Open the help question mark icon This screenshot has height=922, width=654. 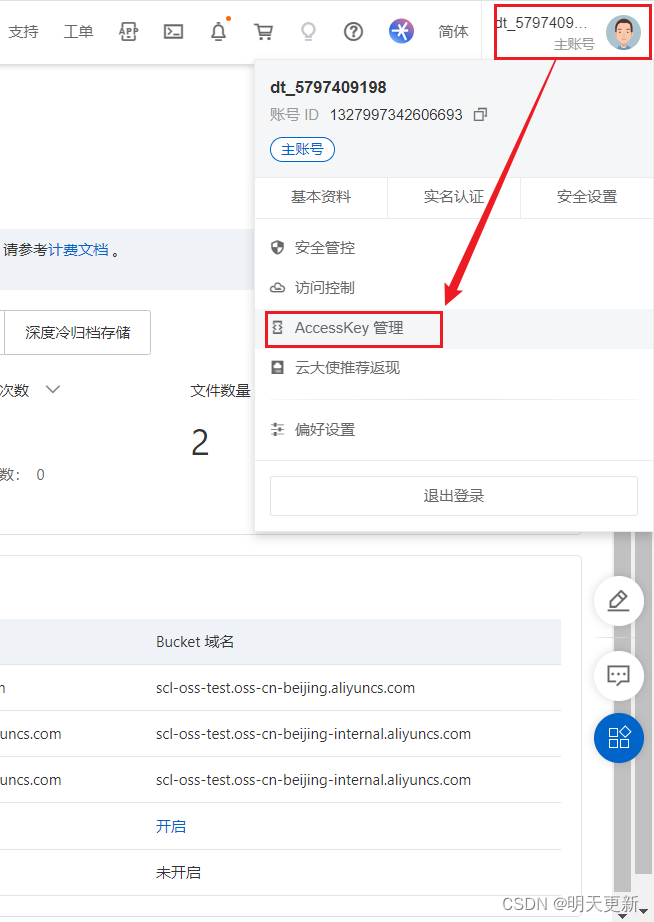(353, 31)
